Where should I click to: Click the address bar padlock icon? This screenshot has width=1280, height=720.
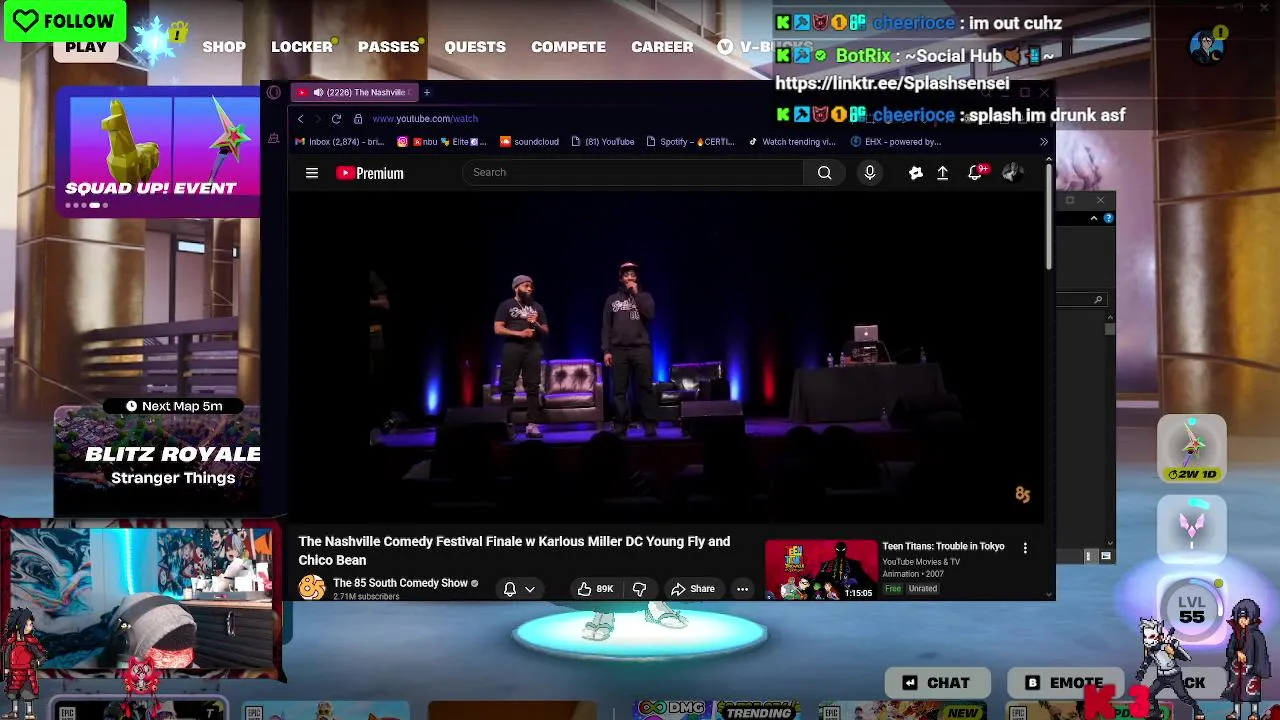(358, 119)
